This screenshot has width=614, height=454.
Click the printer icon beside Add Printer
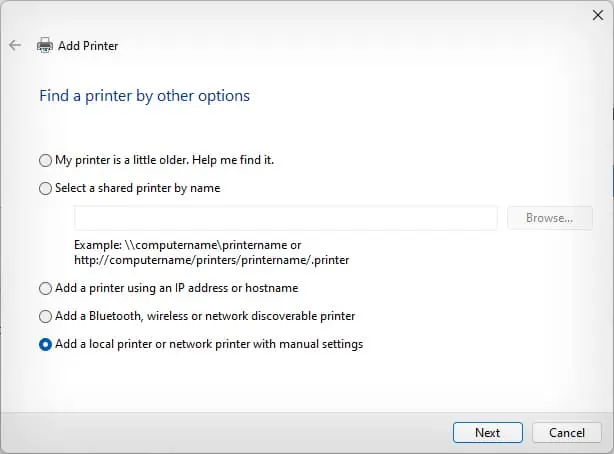pyautogui.click(x=45, y=46)
